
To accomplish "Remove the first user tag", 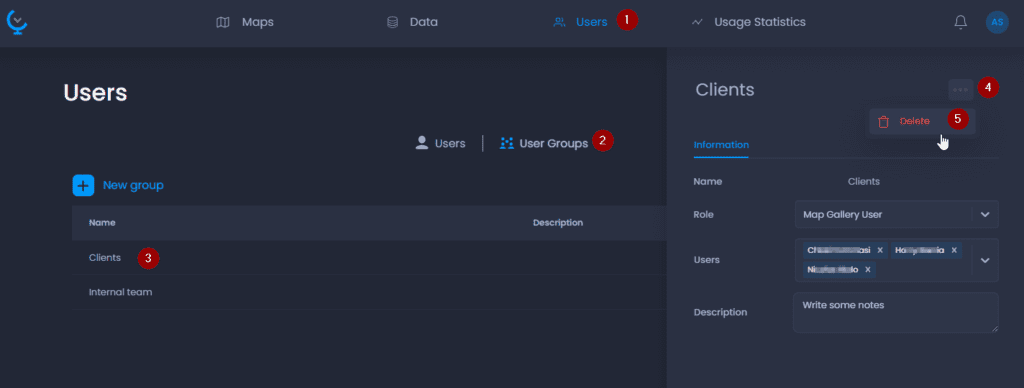I will [x=880, y=250].
